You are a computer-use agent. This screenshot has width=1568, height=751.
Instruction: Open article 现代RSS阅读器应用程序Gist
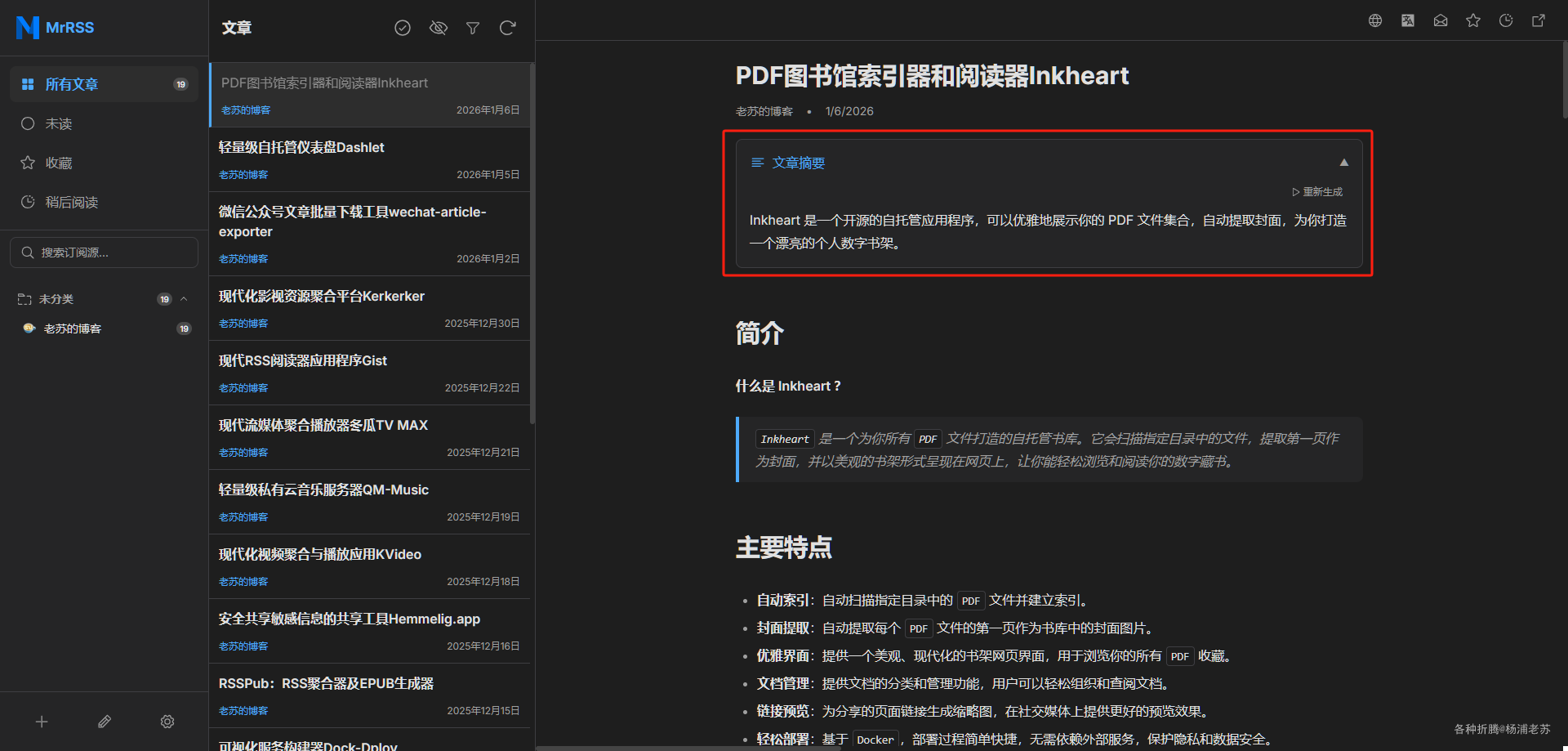(x=369, y=373)
